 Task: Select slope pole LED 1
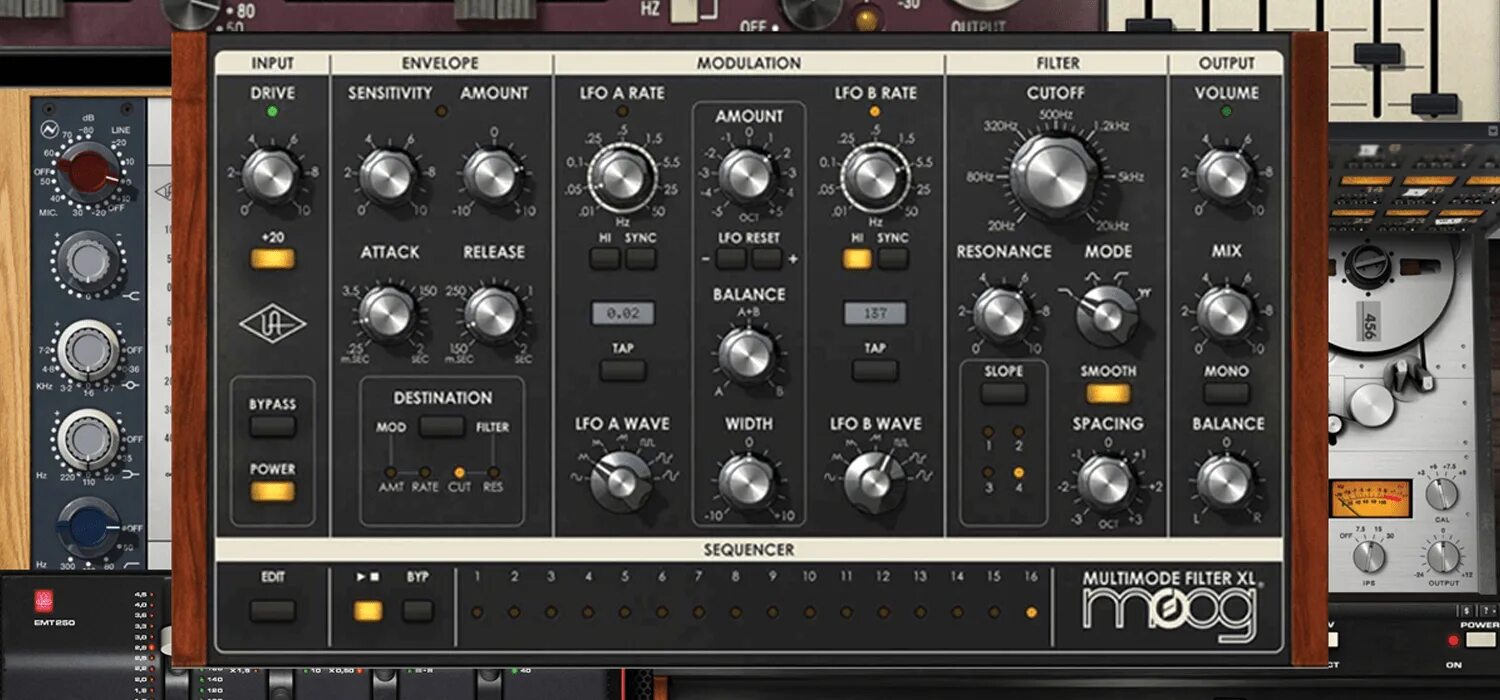pyautogui.click(x=988, y=430)
